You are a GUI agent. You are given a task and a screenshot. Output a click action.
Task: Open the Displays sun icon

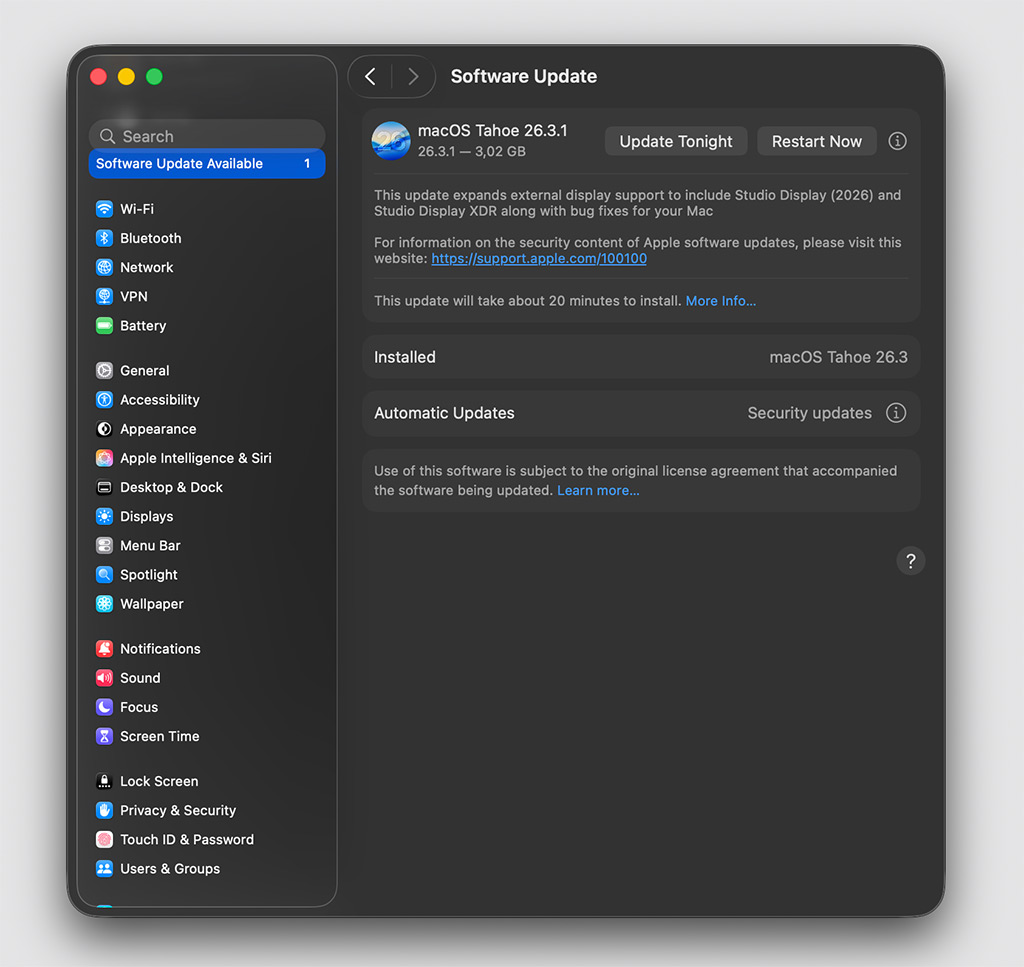(104, 516)
